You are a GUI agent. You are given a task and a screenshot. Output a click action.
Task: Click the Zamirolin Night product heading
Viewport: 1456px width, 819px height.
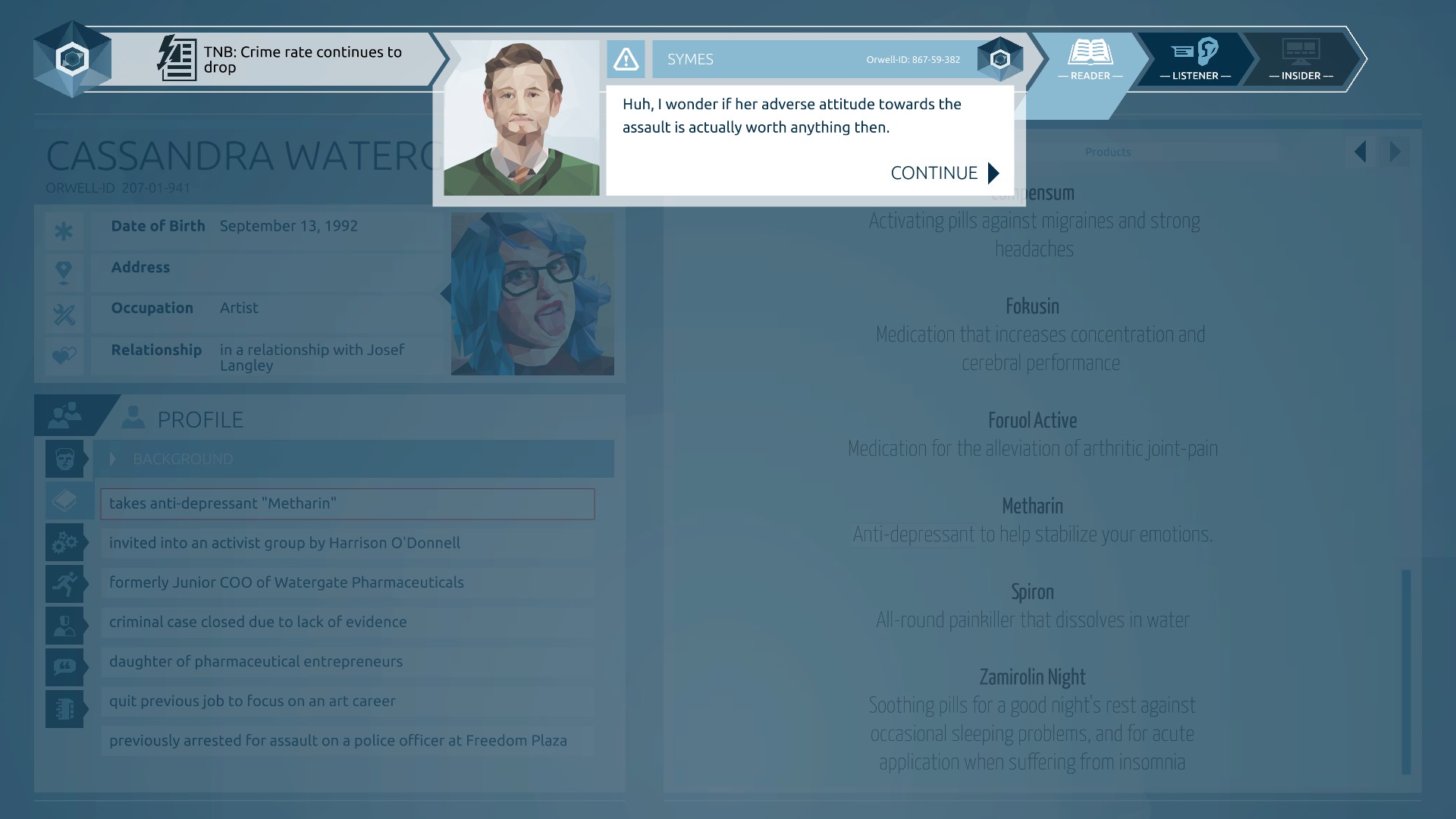click(1032, 677)
